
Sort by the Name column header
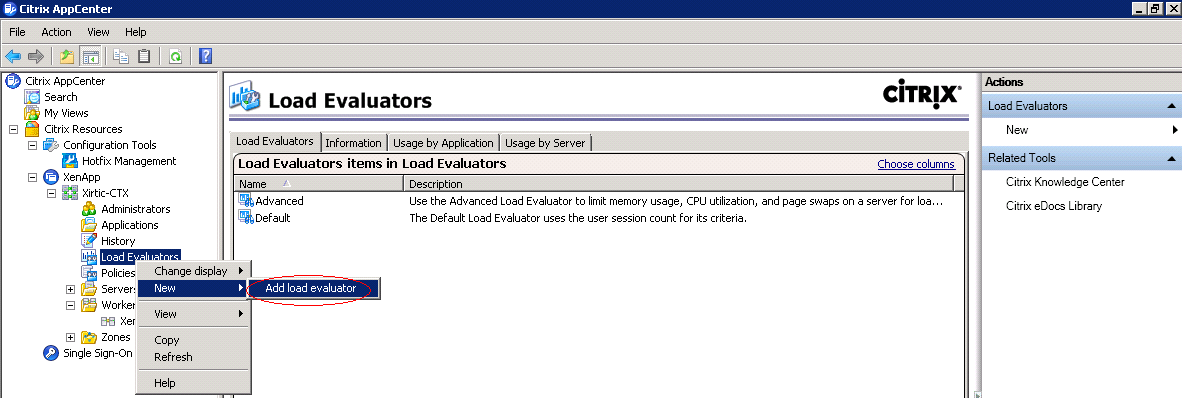tap(318, 183)
